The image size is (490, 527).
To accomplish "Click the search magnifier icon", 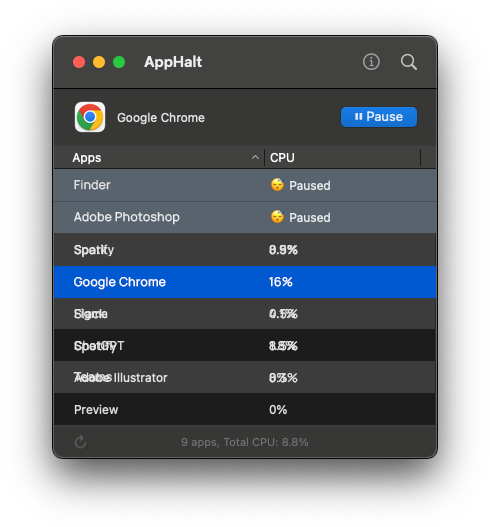I will tap(409, 62).
